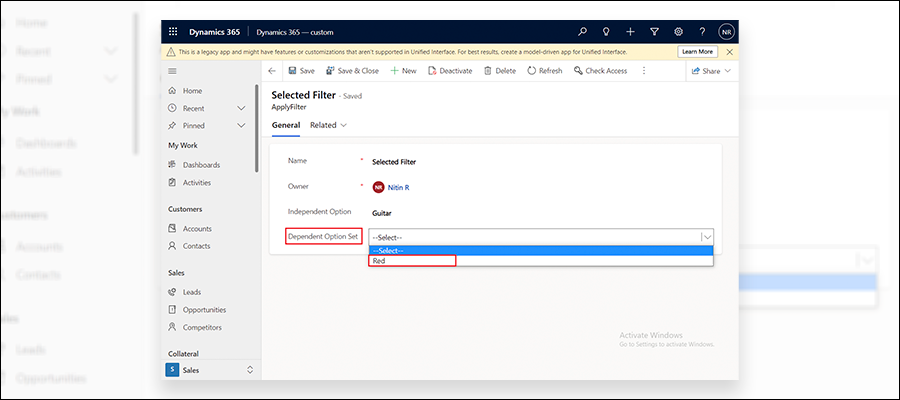Image resolution: width=900 pixels, height=400 pixels.
Task: Toggle the hamburger navigation menu
Action: pyautogui.click(x=172, y=71)
